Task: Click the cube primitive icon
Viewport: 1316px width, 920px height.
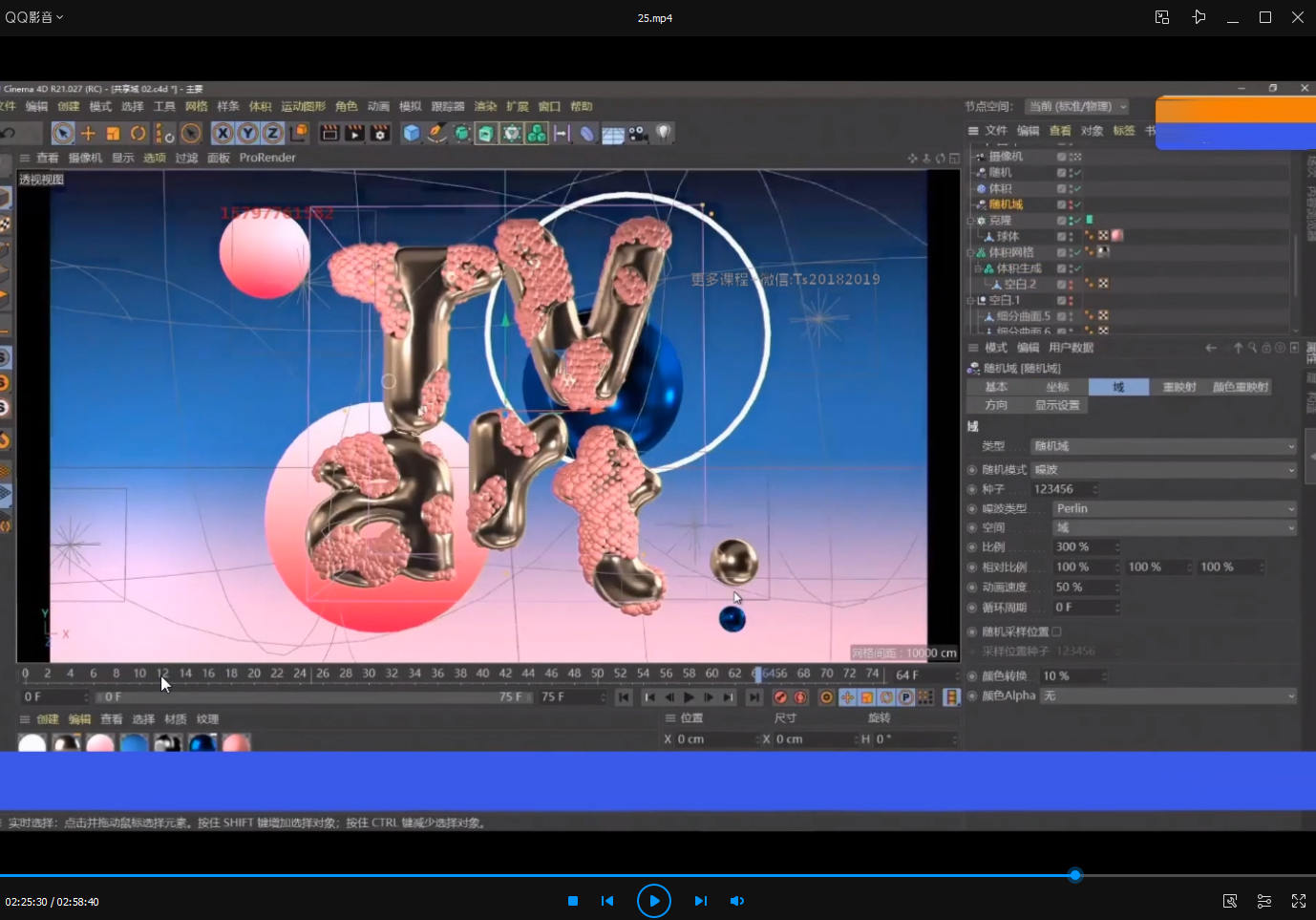Action: click(x=412, y=134)
